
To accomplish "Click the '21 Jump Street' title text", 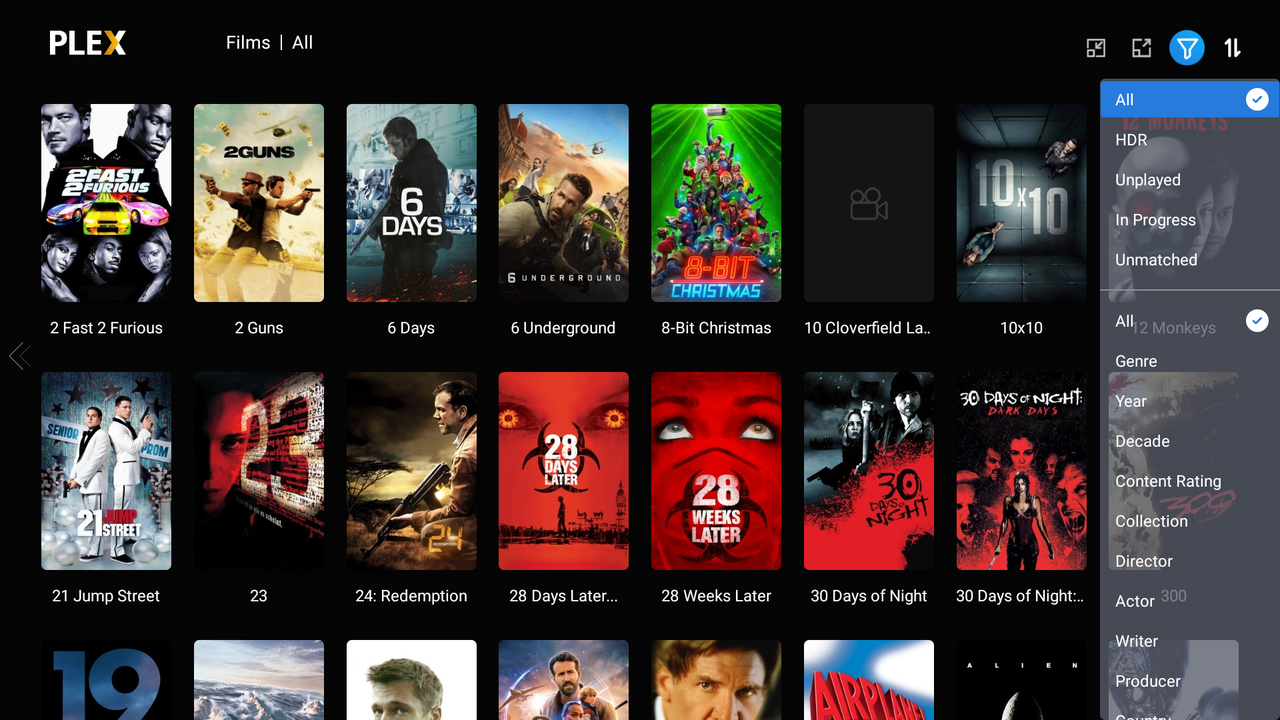I will coord(106,596).
